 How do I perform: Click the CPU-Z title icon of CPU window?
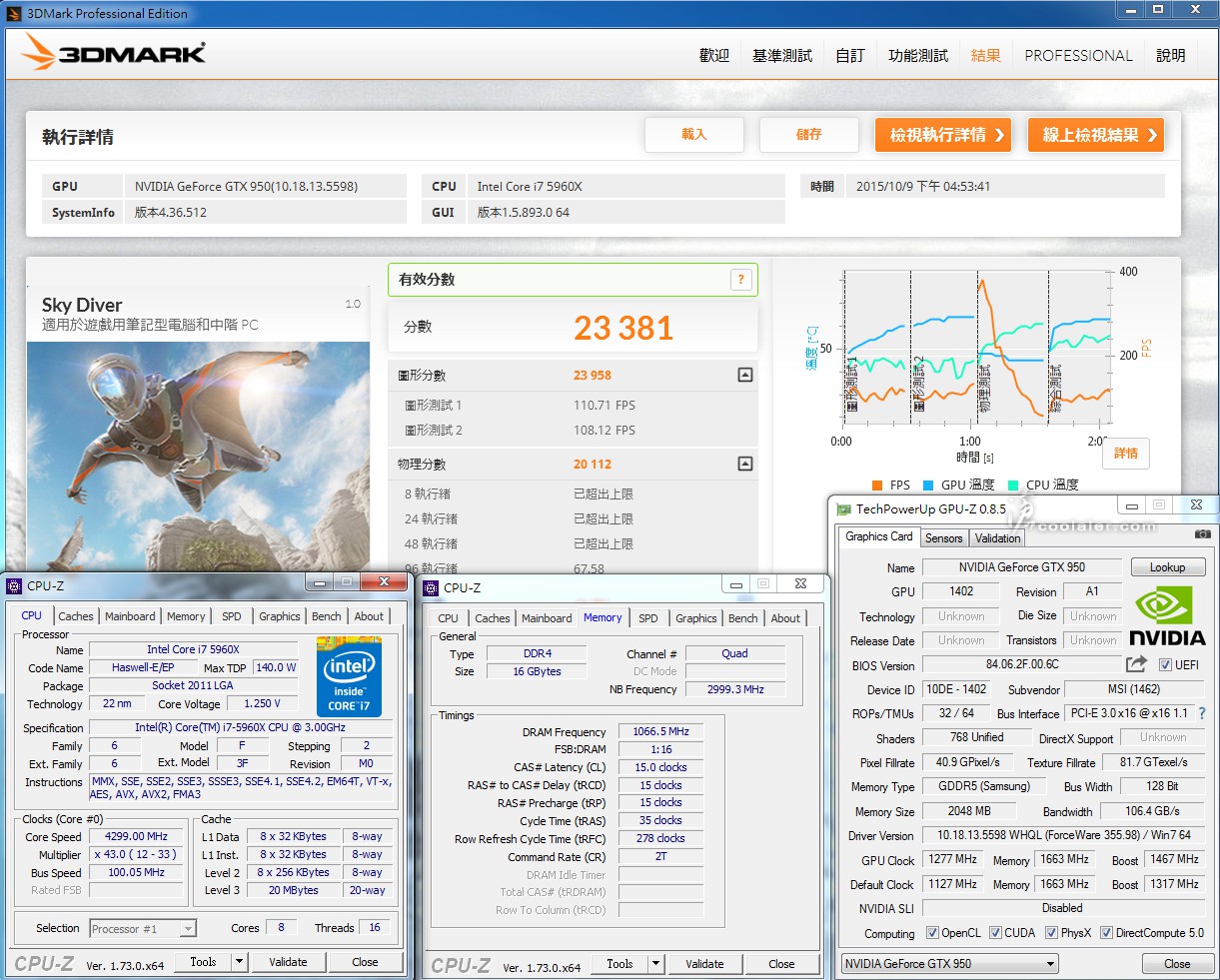click(x=14, y=586)
